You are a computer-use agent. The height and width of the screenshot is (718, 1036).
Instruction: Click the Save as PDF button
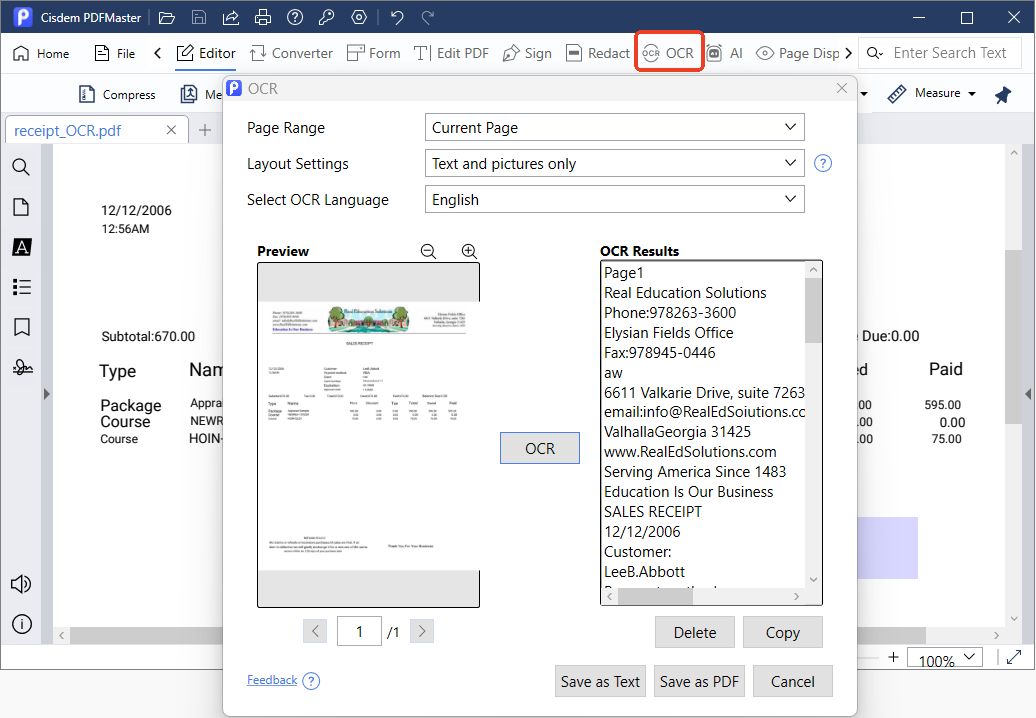pyautogui.click(x=699, y=681)
